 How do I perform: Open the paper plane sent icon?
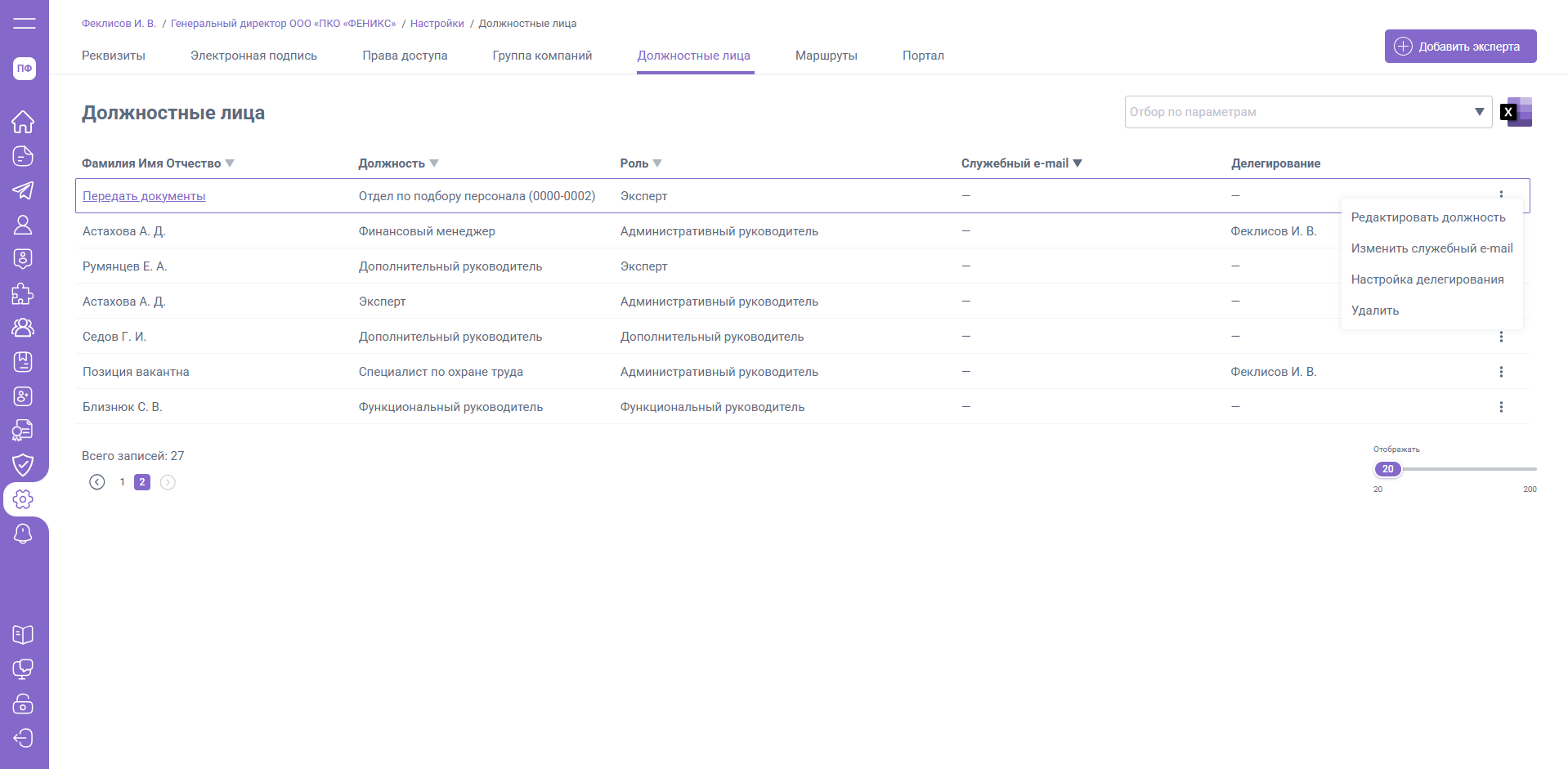pos(23,190)
